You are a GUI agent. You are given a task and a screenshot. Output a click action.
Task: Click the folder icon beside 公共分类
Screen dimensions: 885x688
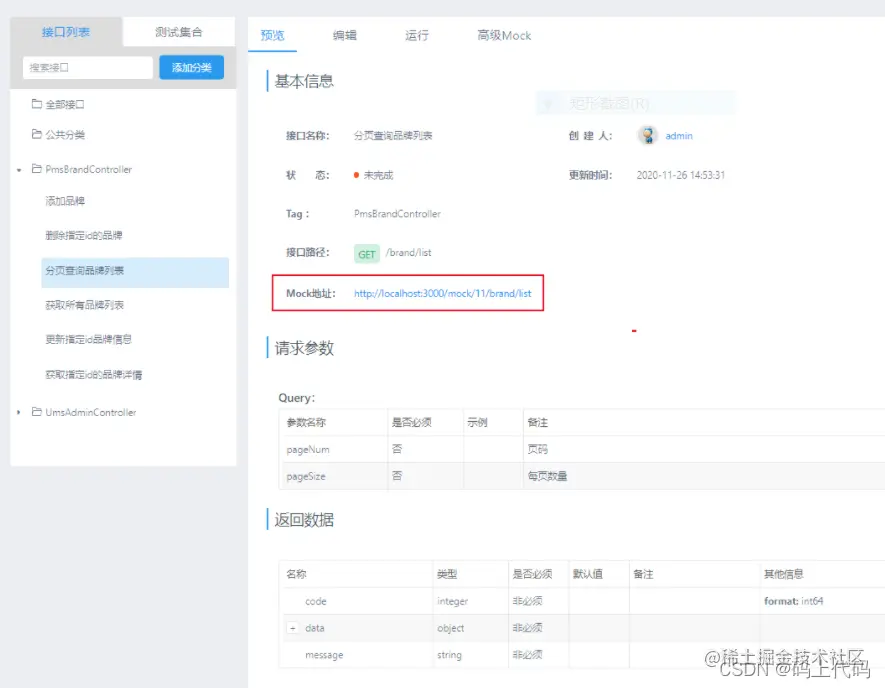click(37, 134)
